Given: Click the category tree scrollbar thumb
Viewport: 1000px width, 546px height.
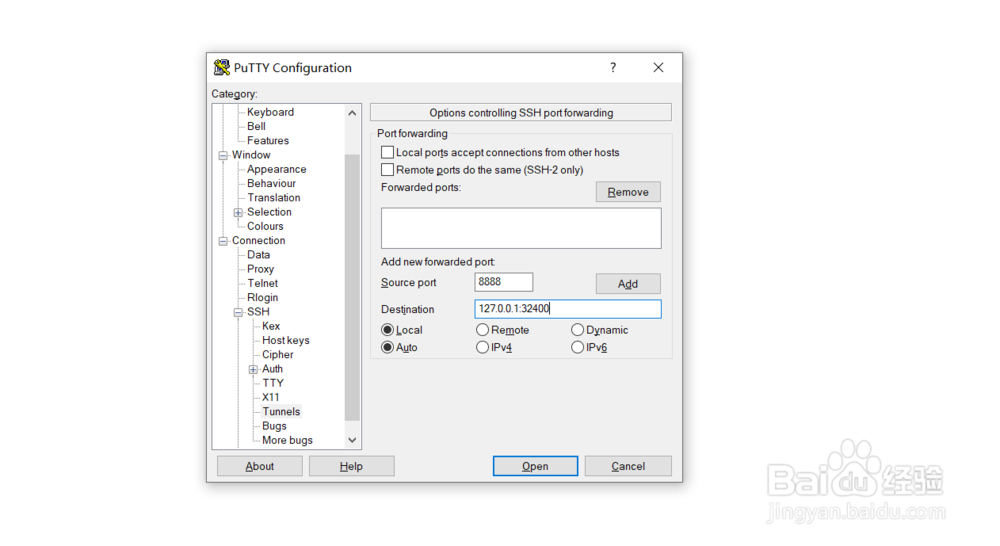Looking at the screenshot, I should 352,288.
